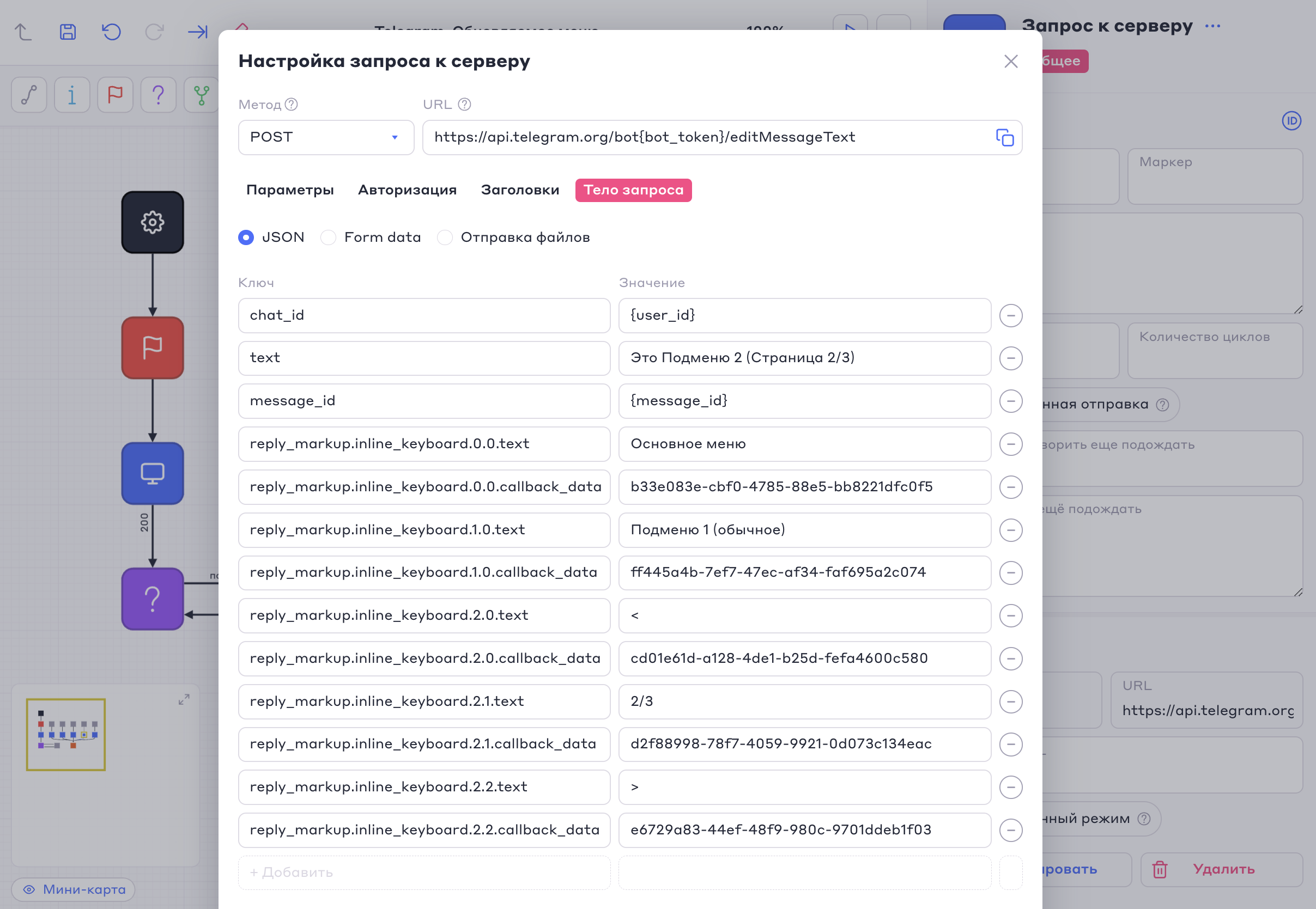Edit the {message_id} value field
Screen dimensions: 1316x909
coord(805,401)
